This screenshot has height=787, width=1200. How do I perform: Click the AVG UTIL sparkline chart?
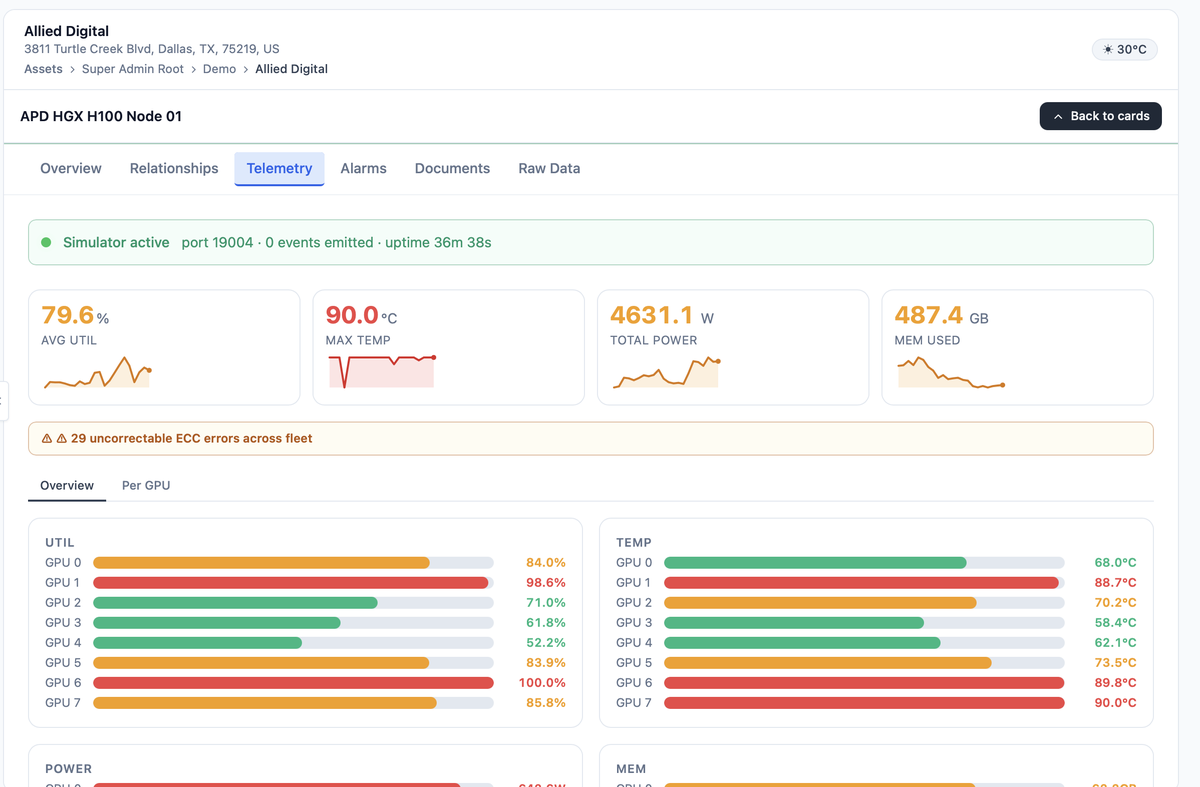[x=97, y=372]
